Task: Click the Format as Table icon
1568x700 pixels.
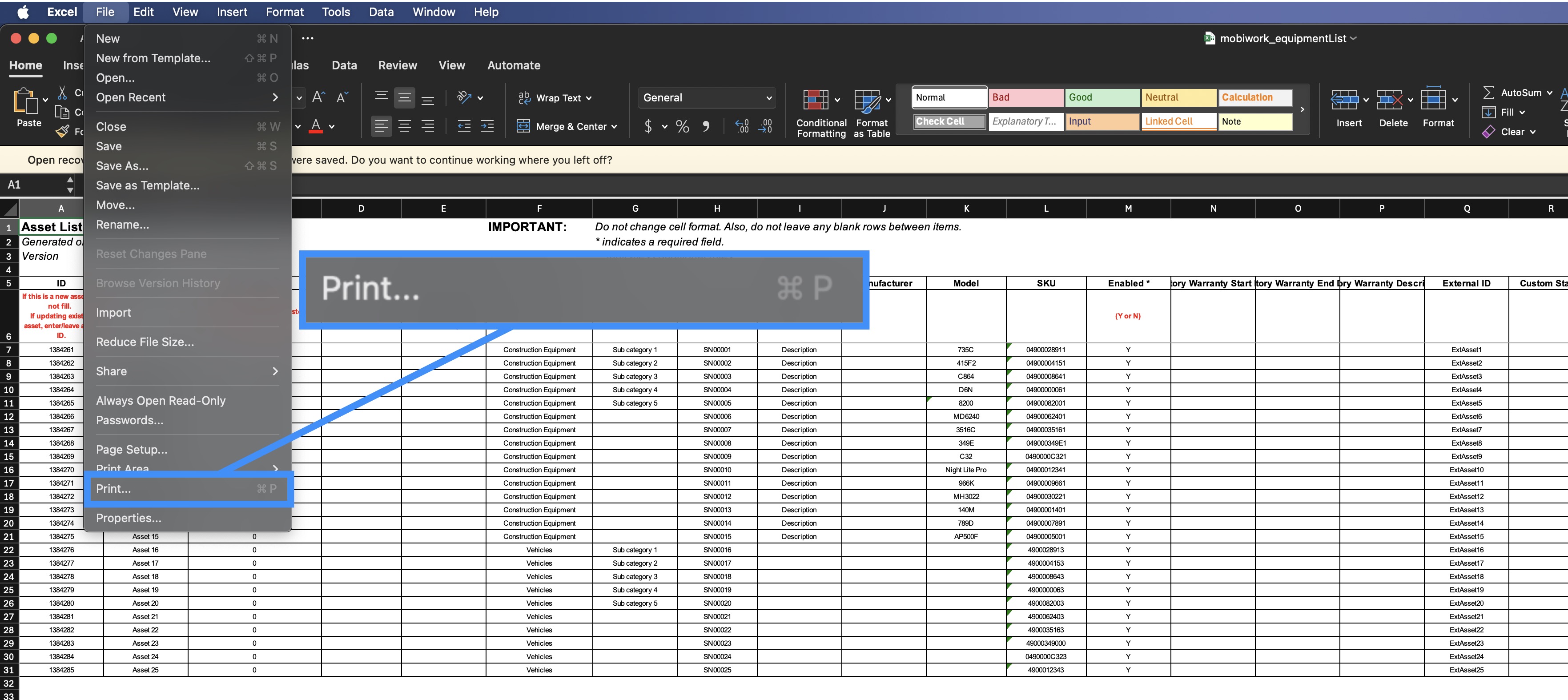Action: coord(867,101)
